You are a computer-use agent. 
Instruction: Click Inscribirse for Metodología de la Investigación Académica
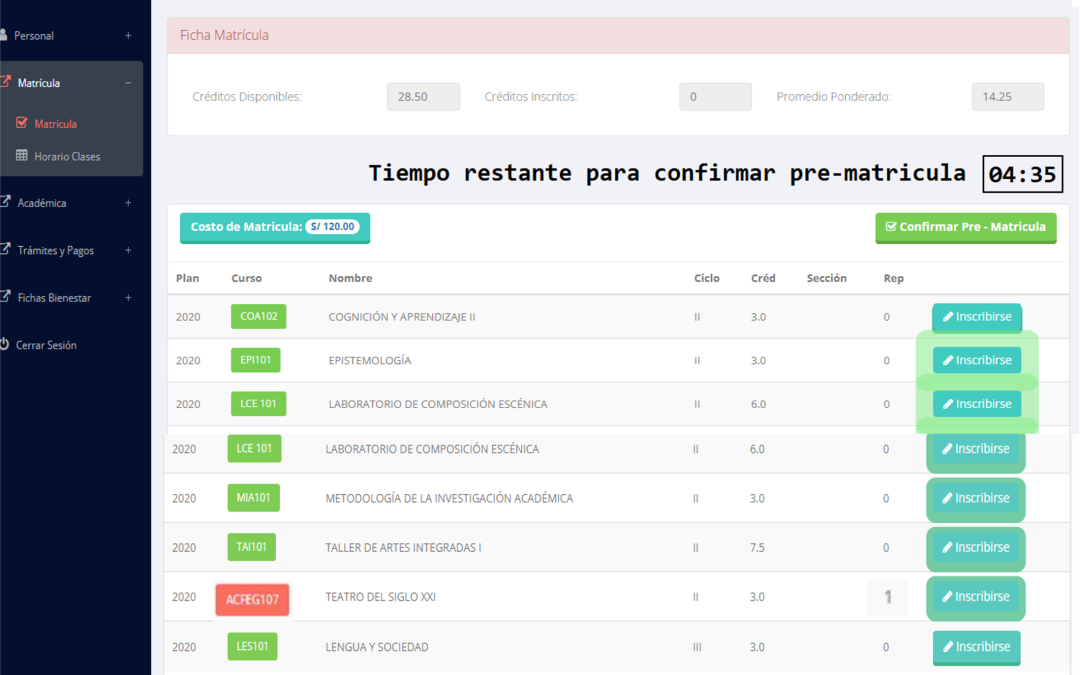[976, 498]
